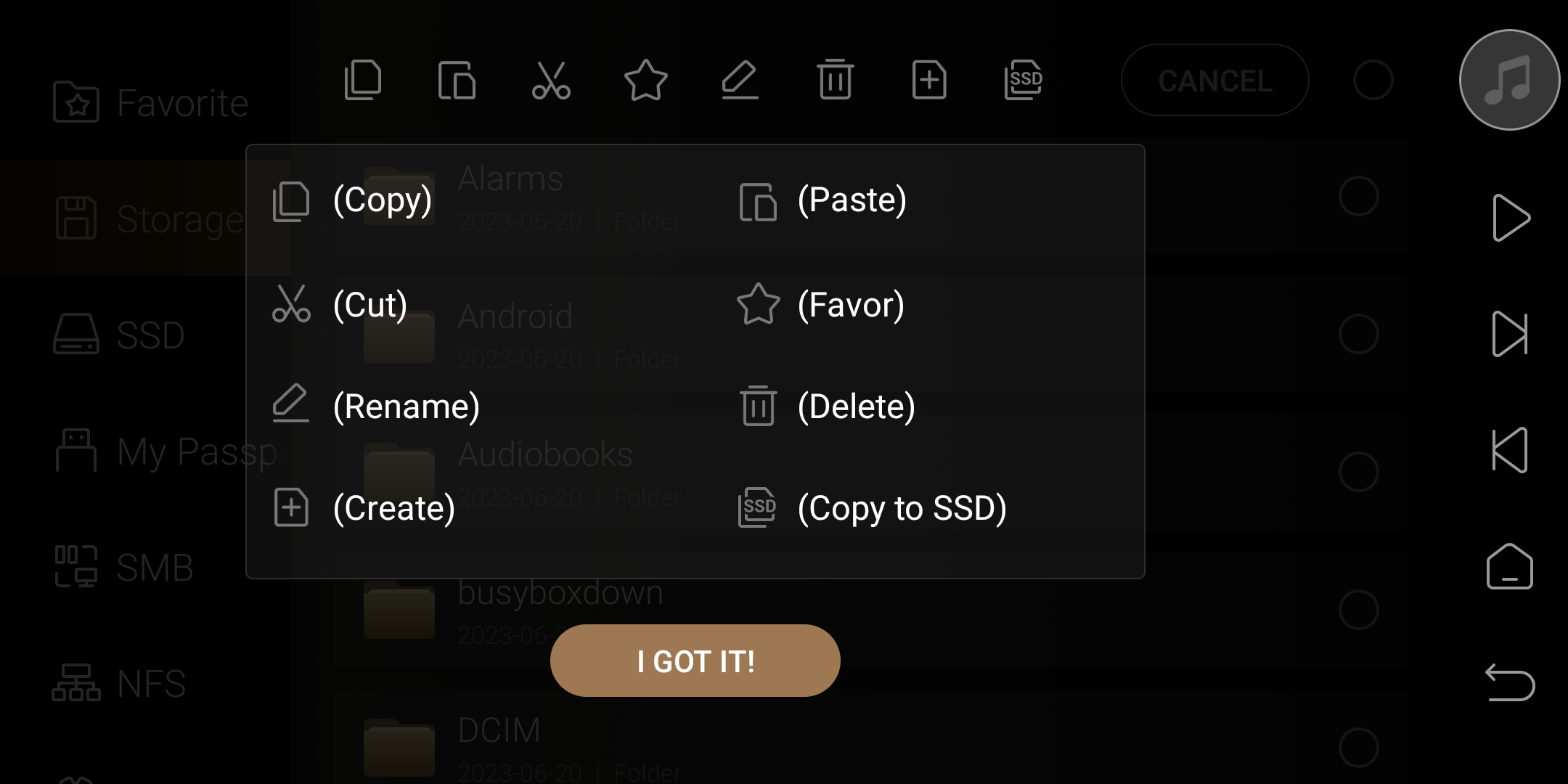Select the busyboxdown folder radio circle
1568x784 pixels.
tap(1358, 610)
